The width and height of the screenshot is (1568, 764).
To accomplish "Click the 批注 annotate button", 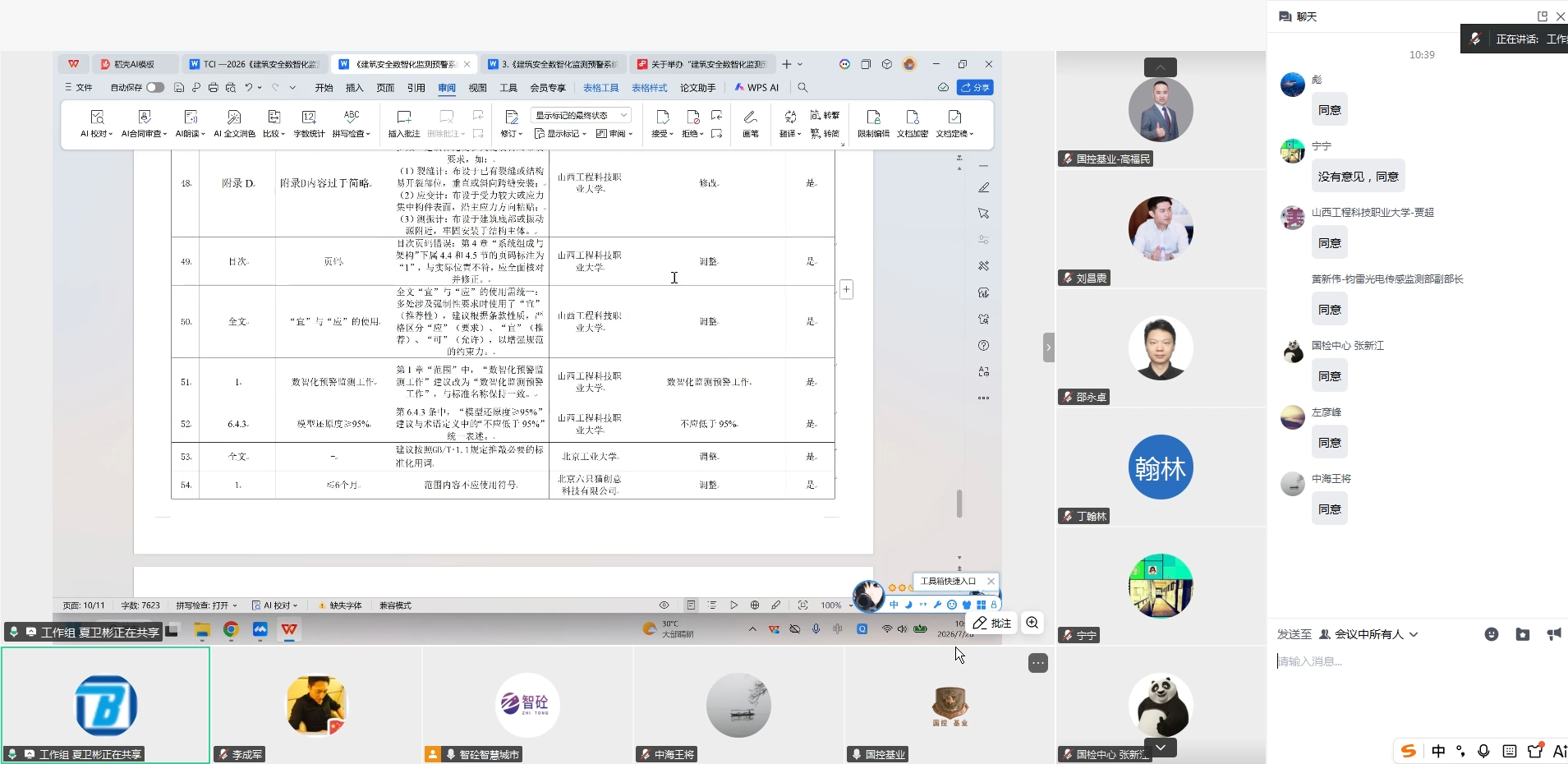I will (x=992, y=624).
